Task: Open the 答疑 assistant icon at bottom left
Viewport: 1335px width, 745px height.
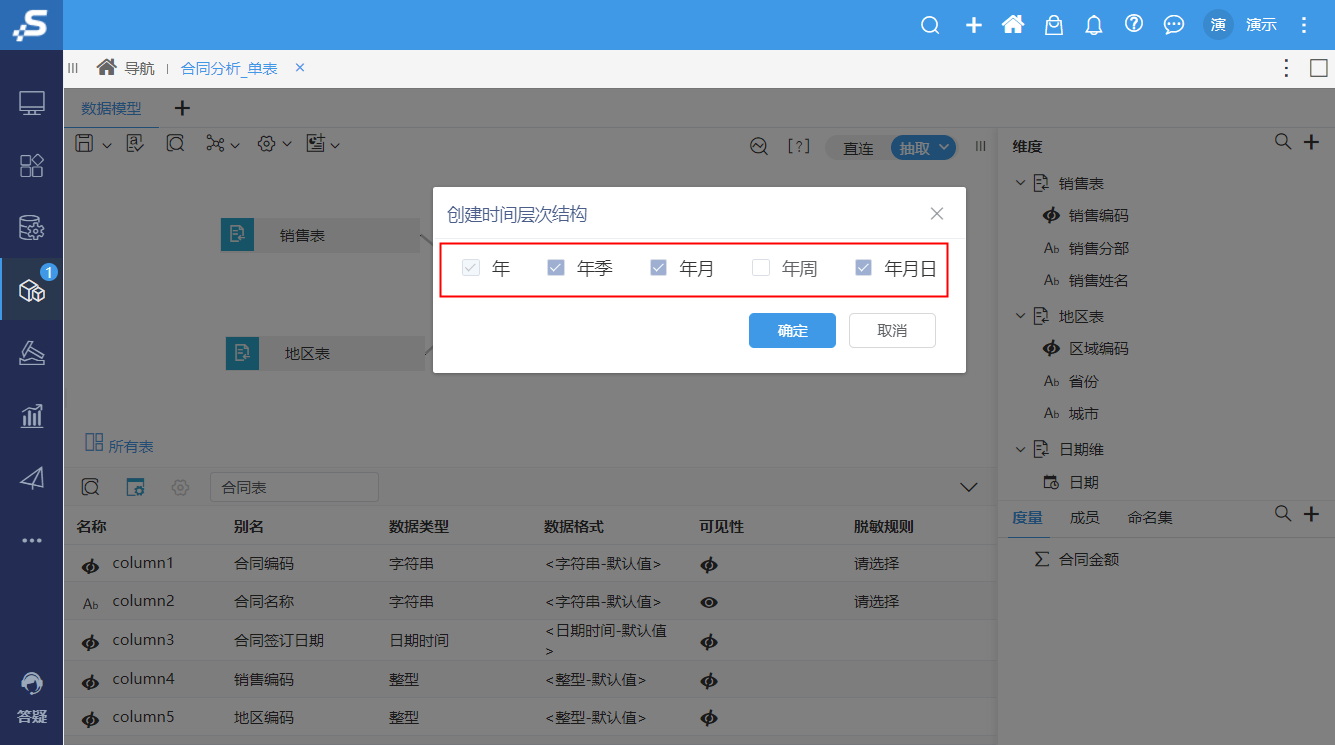Action: click(31, 688)
